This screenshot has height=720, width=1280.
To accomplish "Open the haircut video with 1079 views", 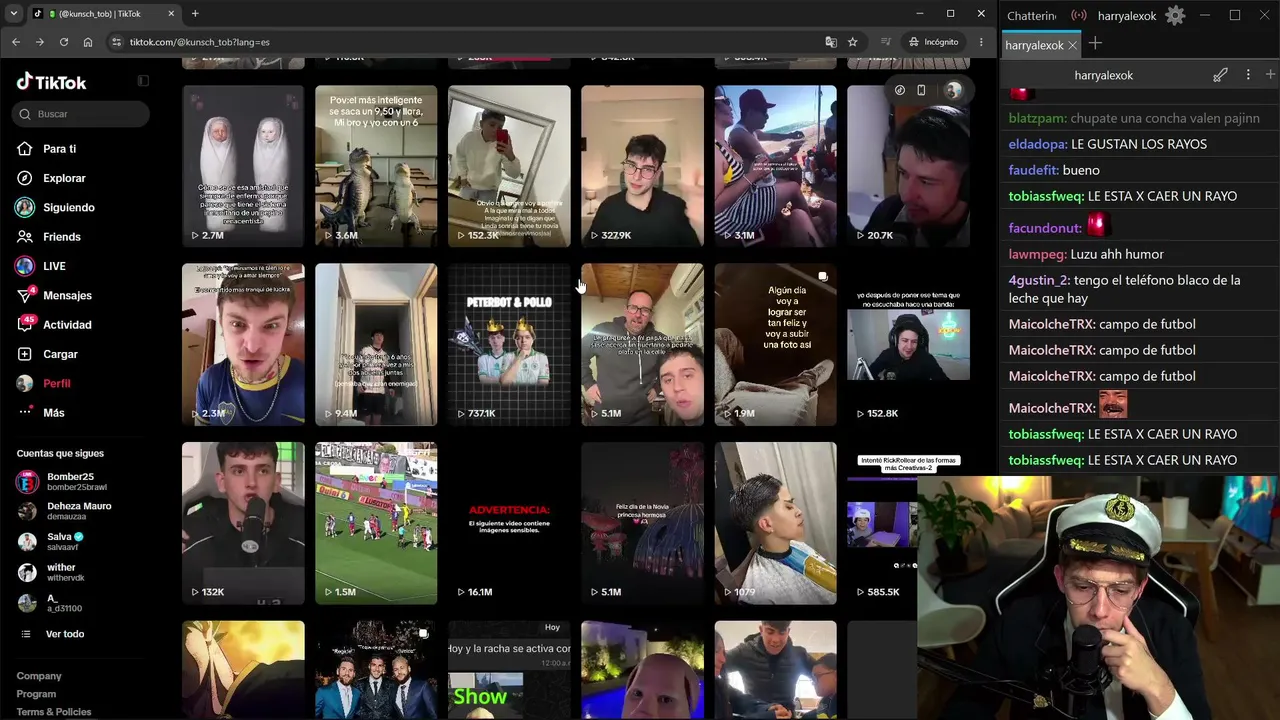I will point(775,523).
